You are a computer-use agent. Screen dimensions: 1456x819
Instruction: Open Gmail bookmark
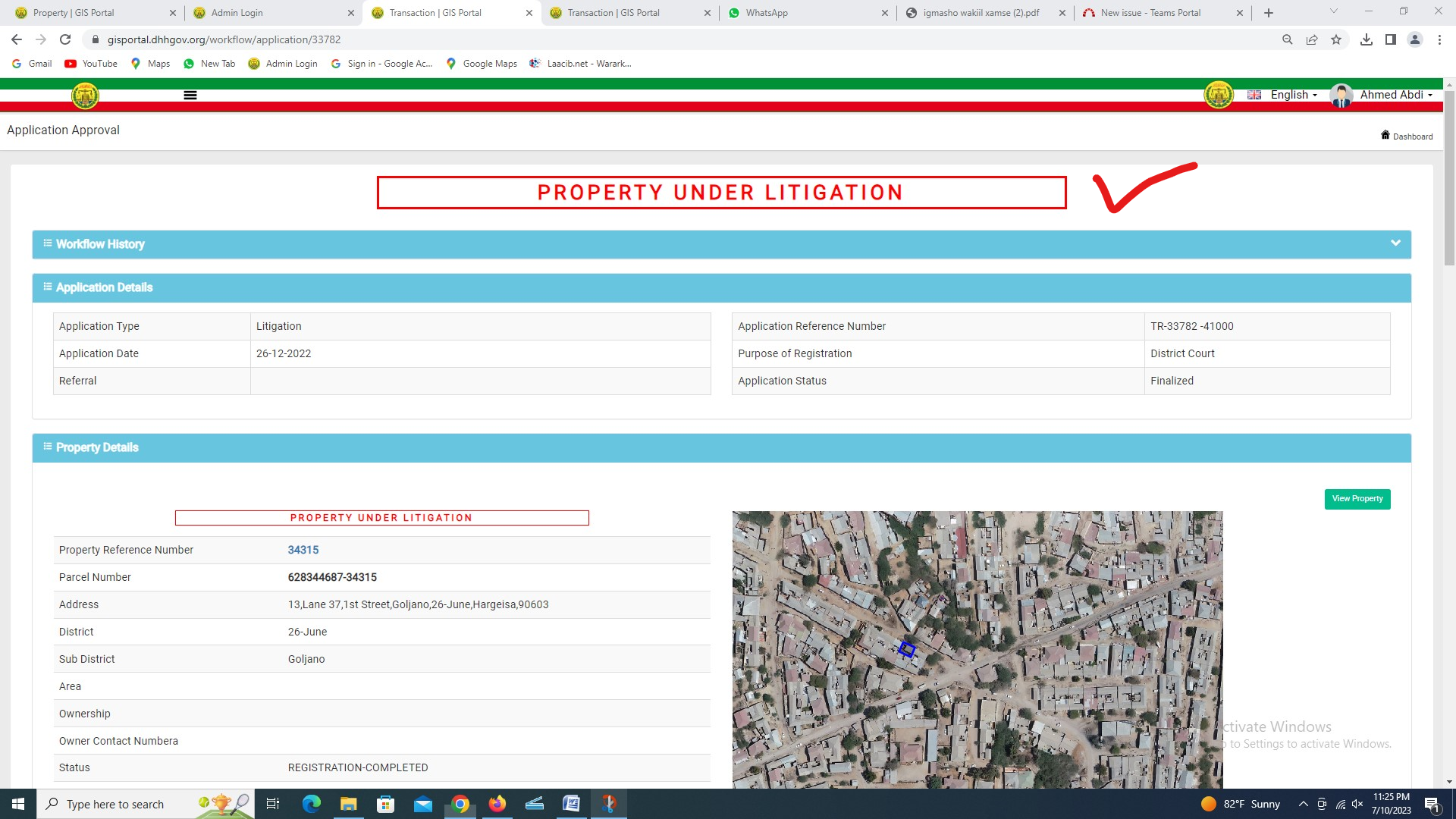tap(32, 64)
